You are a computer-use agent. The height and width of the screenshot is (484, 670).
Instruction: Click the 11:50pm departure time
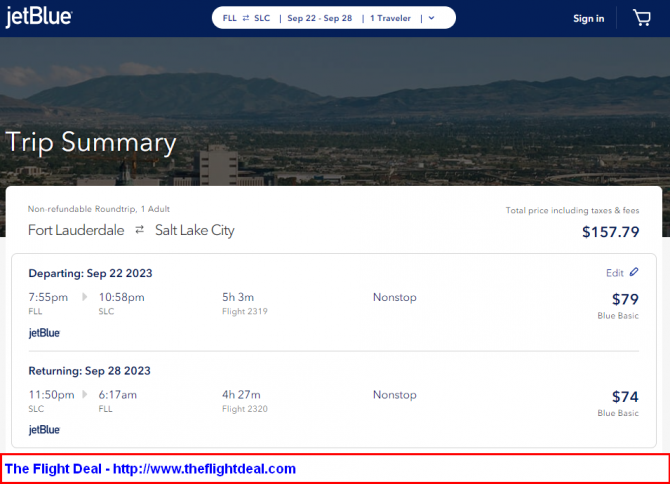coord(51,394)
